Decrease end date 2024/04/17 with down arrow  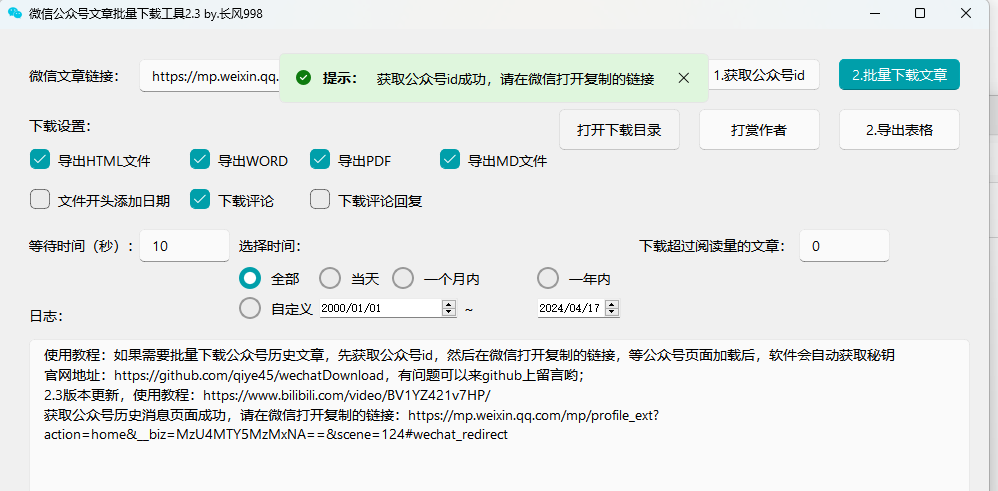pyautogui.click(x=612, y=313)
